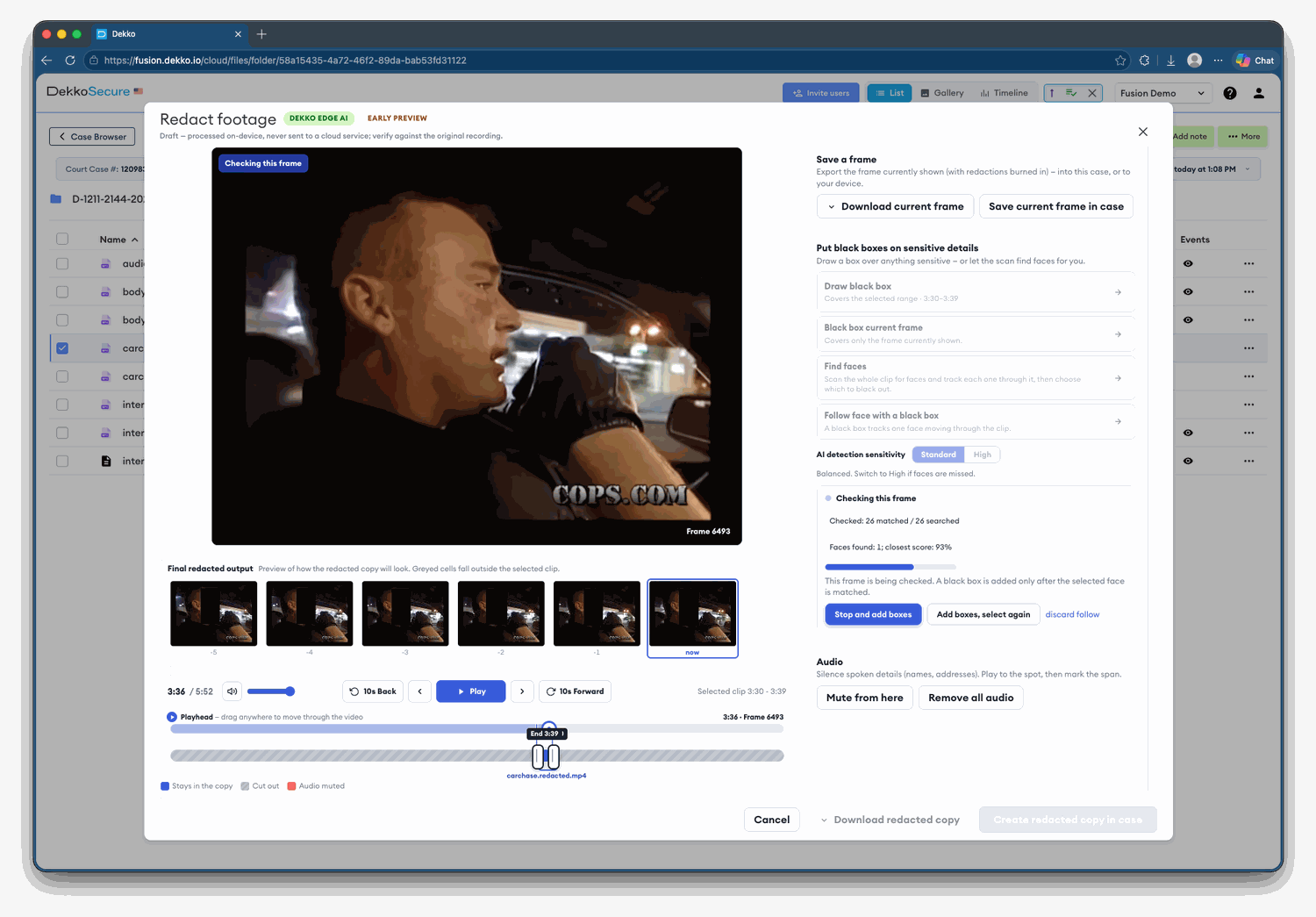Click Mute from here button

click(x=865, y=698)
